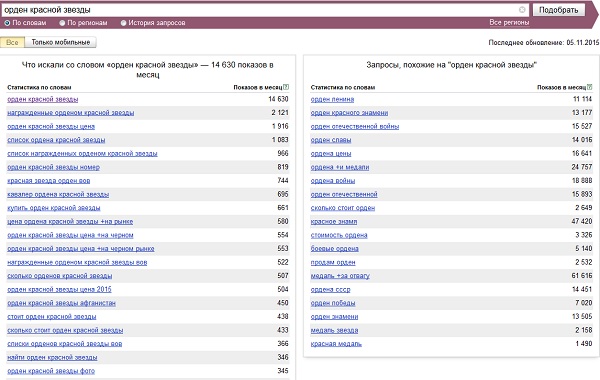The image size is (600, 380).
Task: Open 'орден красной звезды фото' link
Action: tap(51, 371)
